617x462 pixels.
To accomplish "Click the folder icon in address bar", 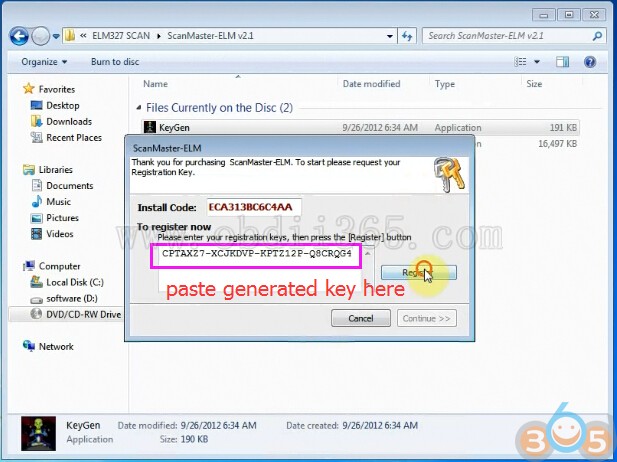I will coord(70,36).
